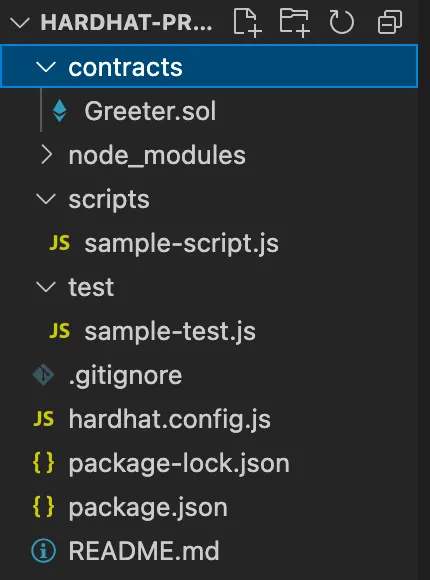Viewport: 430px width, 580px height.
Task: Select the test folder name
Action: pos(91,287)
